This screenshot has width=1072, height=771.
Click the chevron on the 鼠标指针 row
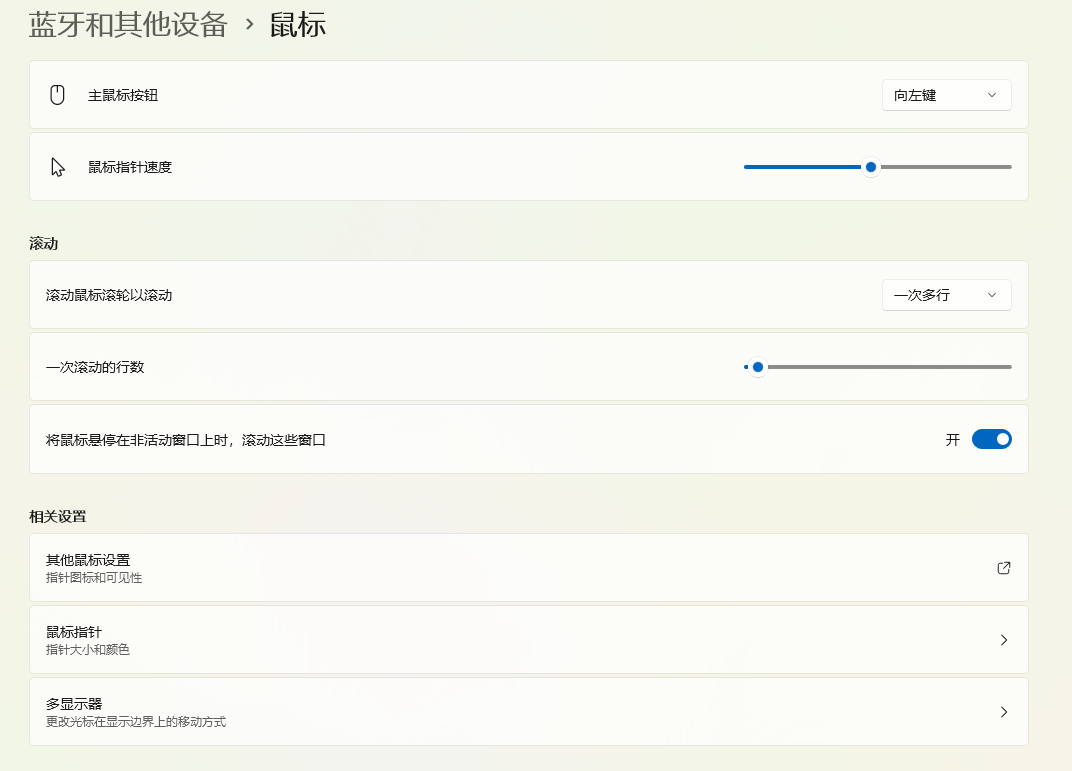click(1003, 639)
